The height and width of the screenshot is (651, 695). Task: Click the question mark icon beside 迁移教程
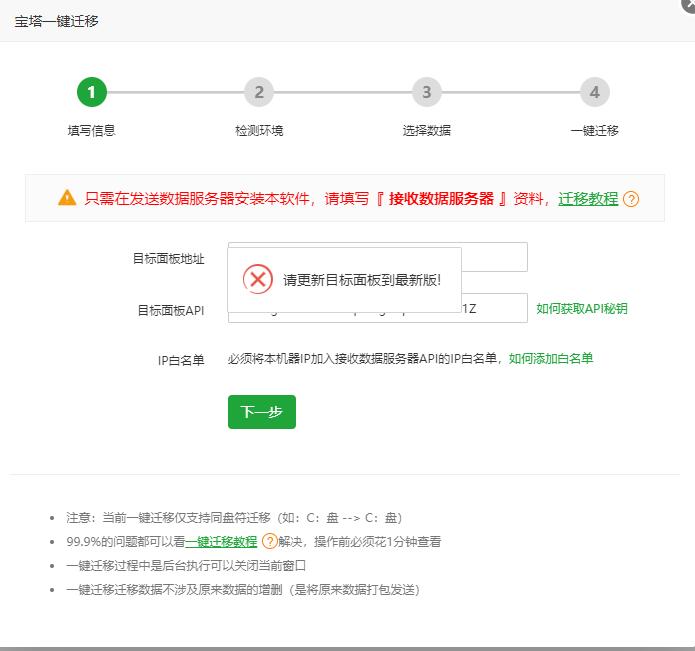pos(631,199)
